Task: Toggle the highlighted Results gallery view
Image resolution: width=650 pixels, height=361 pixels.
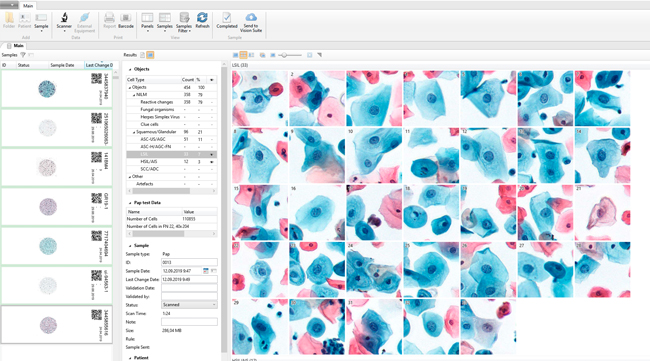Action: [x=150, y=55]
